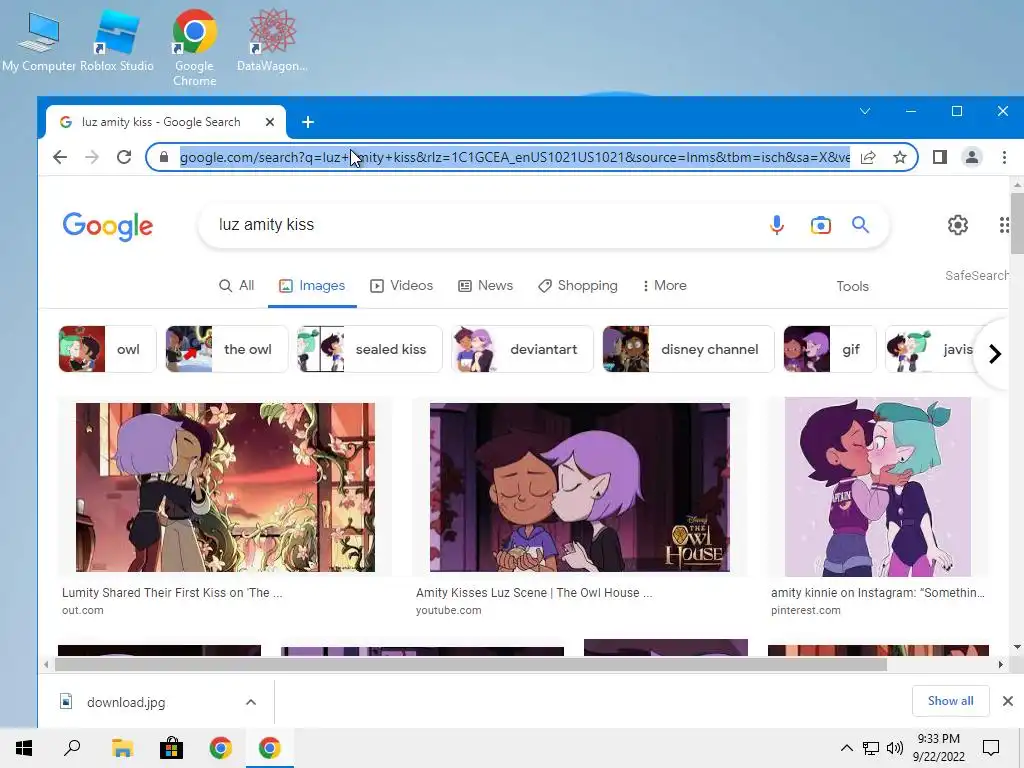Image resolution: width=1024 pixels, height=768 pixels.
Task: Click the vertical scrollbar thumb
Action: pos(1017,223)
